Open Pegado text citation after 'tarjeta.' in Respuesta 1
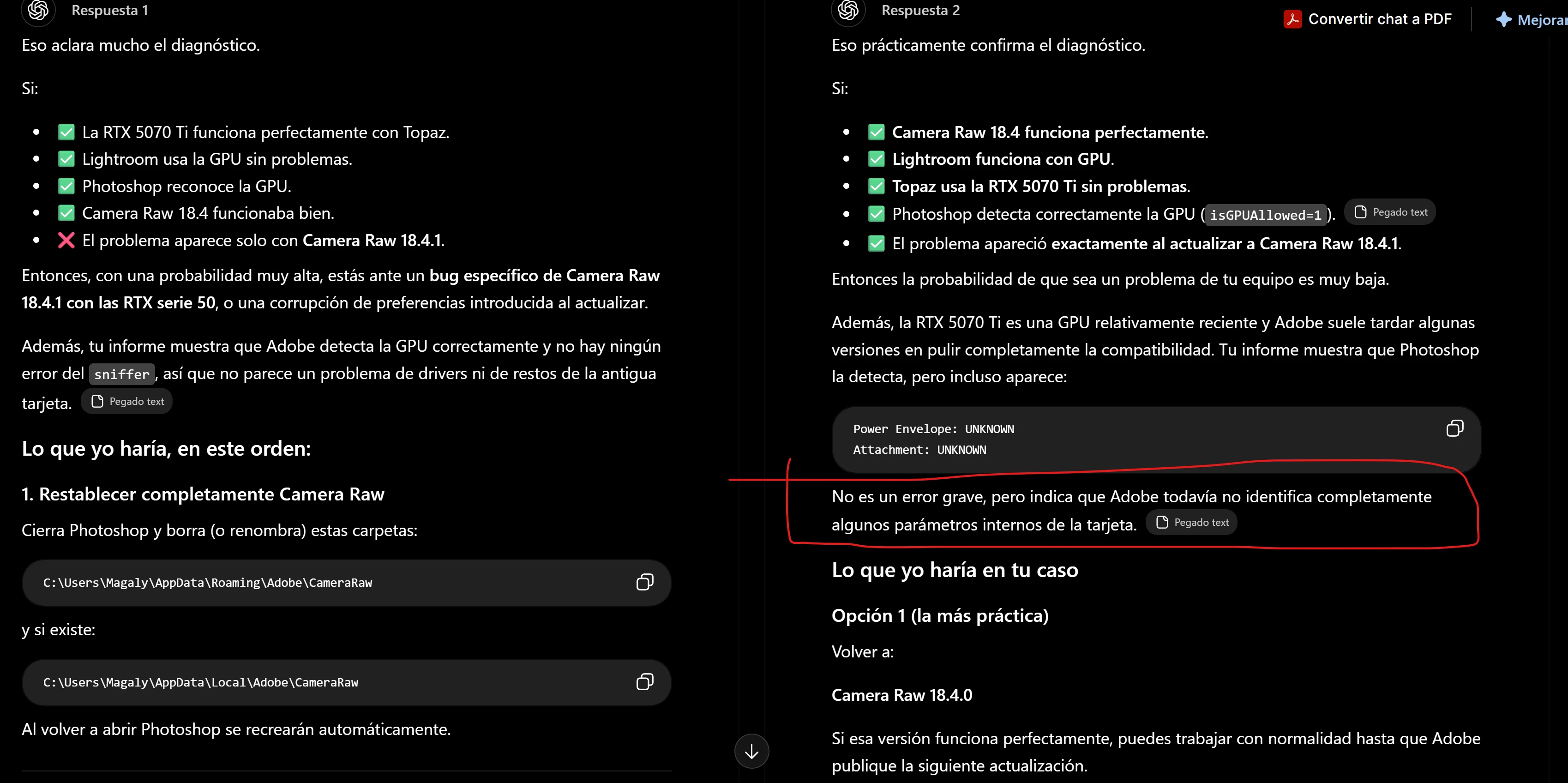 pyautogui.click(x=127, y=401)
